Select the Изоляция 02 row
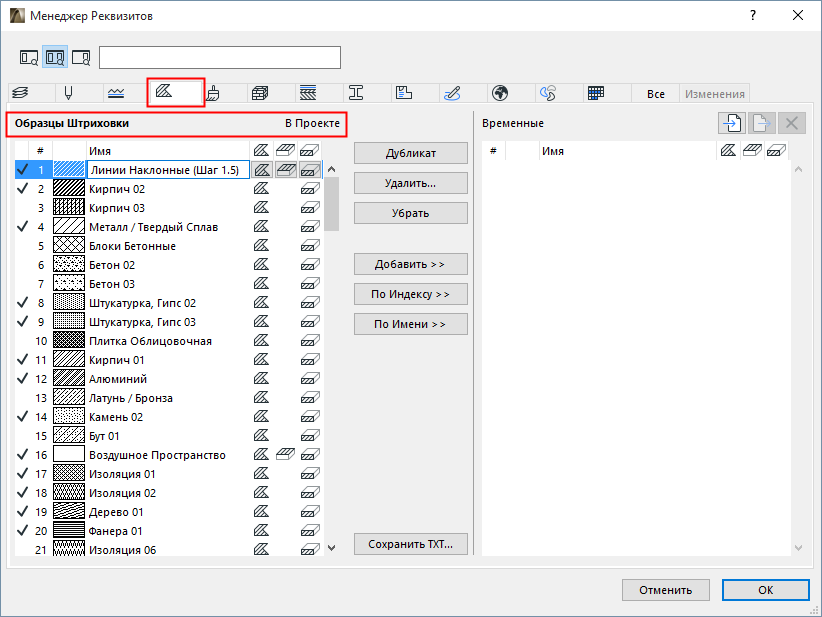 pyautogui.click(x=168, y=493)
